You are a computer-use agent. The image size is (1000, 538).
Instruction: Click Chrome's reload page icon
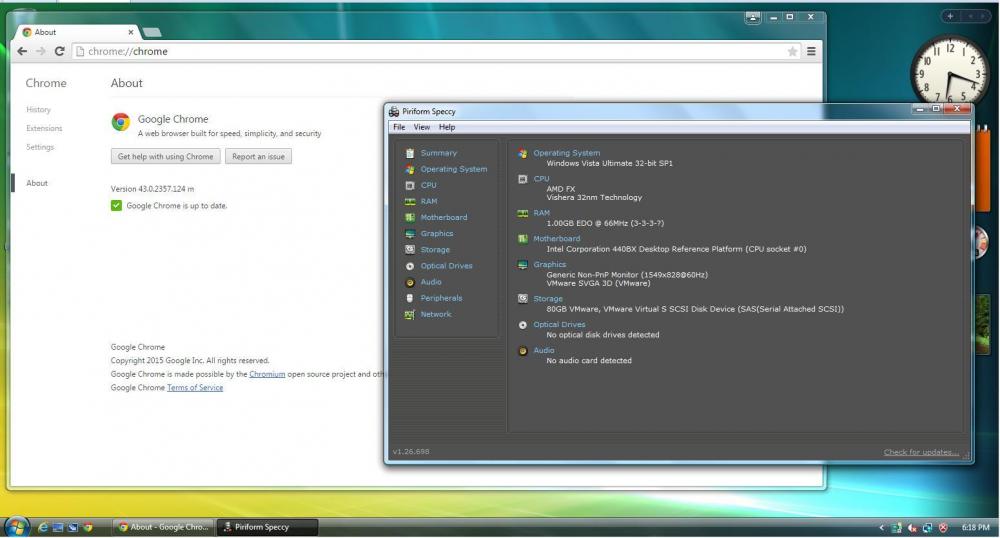pyautogui.click(x=60, y=51)
